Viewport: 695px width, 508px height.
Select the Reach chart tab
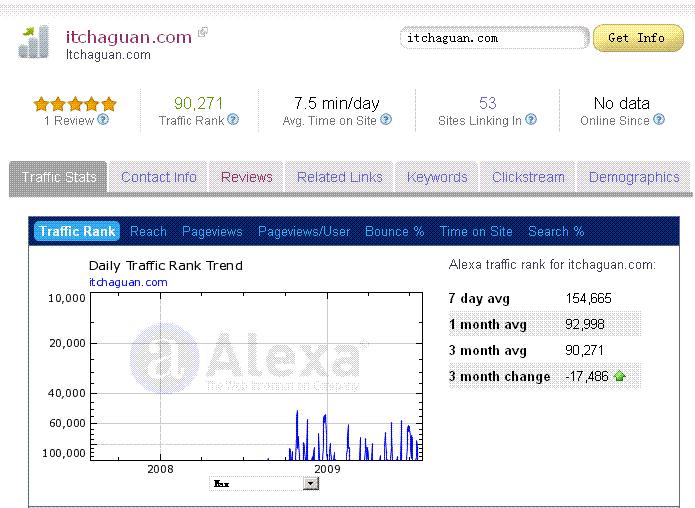pos(148,231)
